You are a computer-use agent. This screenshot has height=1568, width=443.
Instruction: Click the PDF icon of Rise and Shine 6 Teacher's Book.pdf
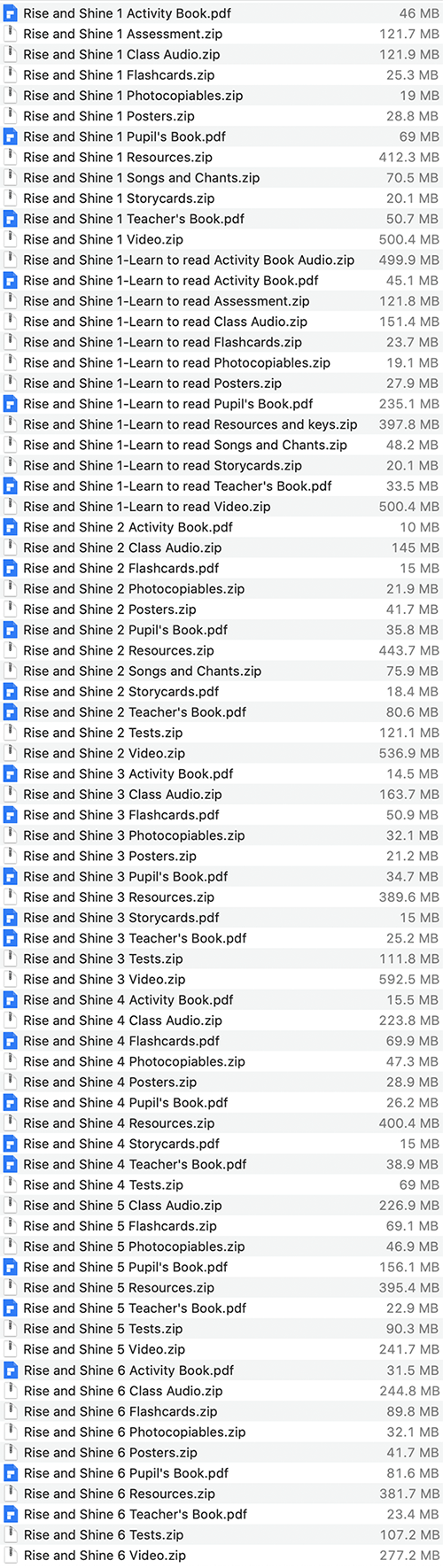[11, 1514]
